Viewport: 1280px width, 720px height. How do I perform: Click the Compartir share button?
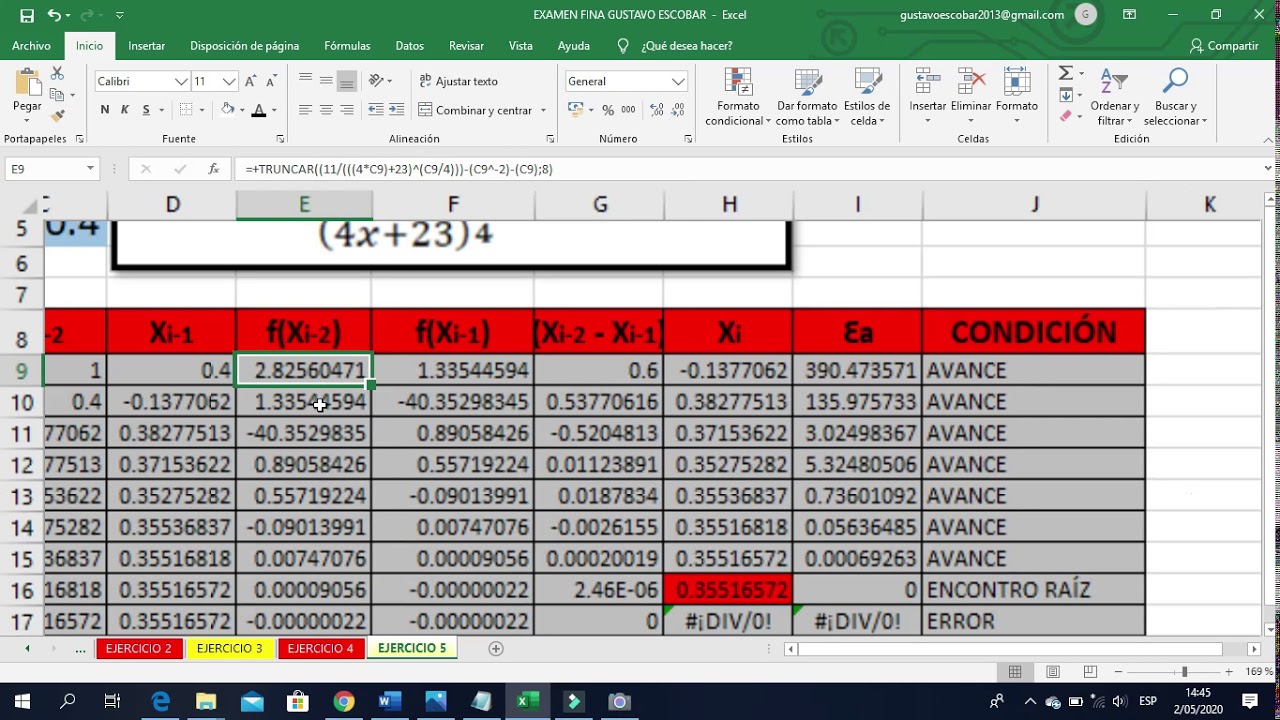tap(1224, 46)
